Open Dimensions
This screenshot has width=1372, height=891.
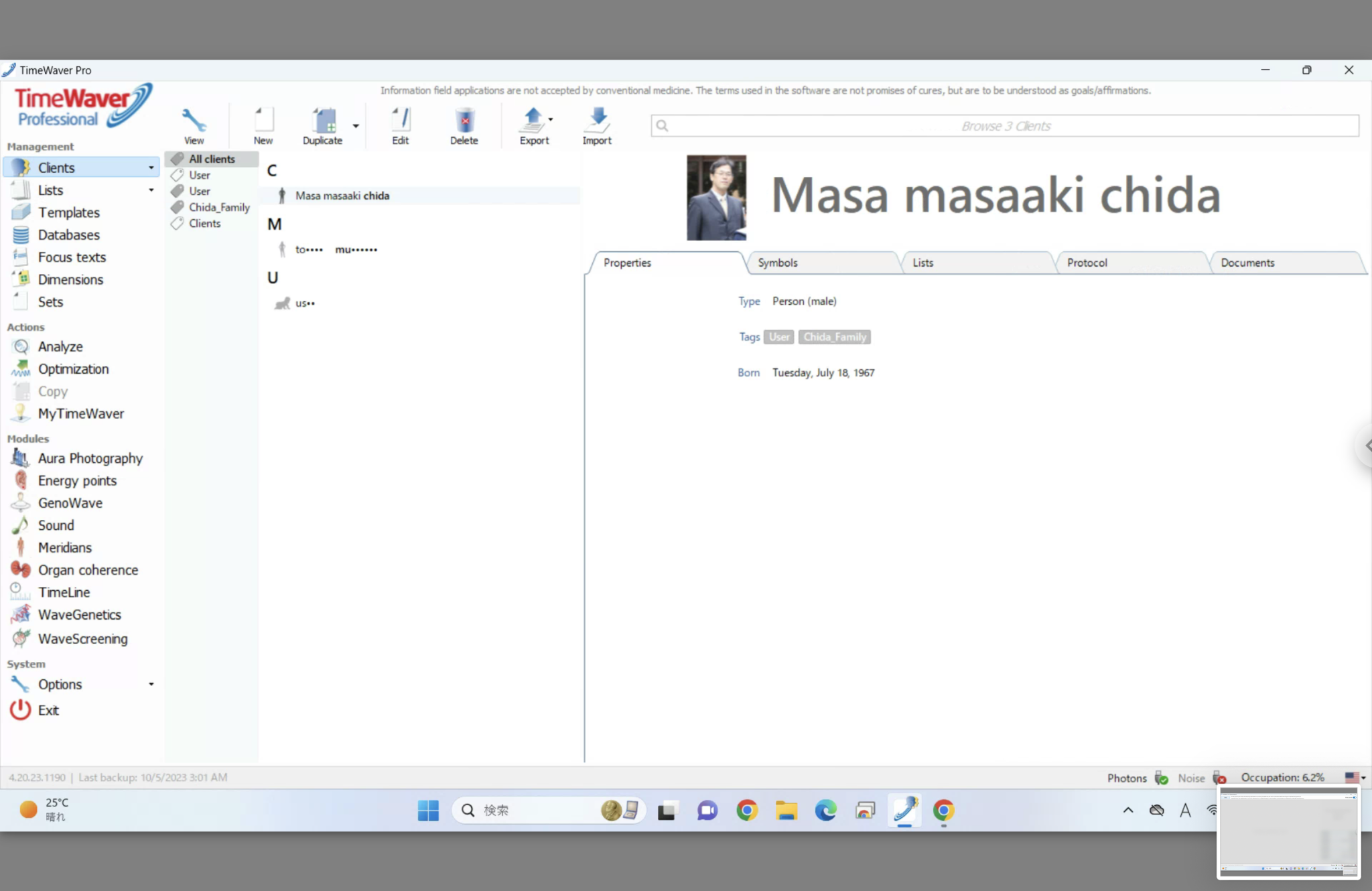pos(70,279)
